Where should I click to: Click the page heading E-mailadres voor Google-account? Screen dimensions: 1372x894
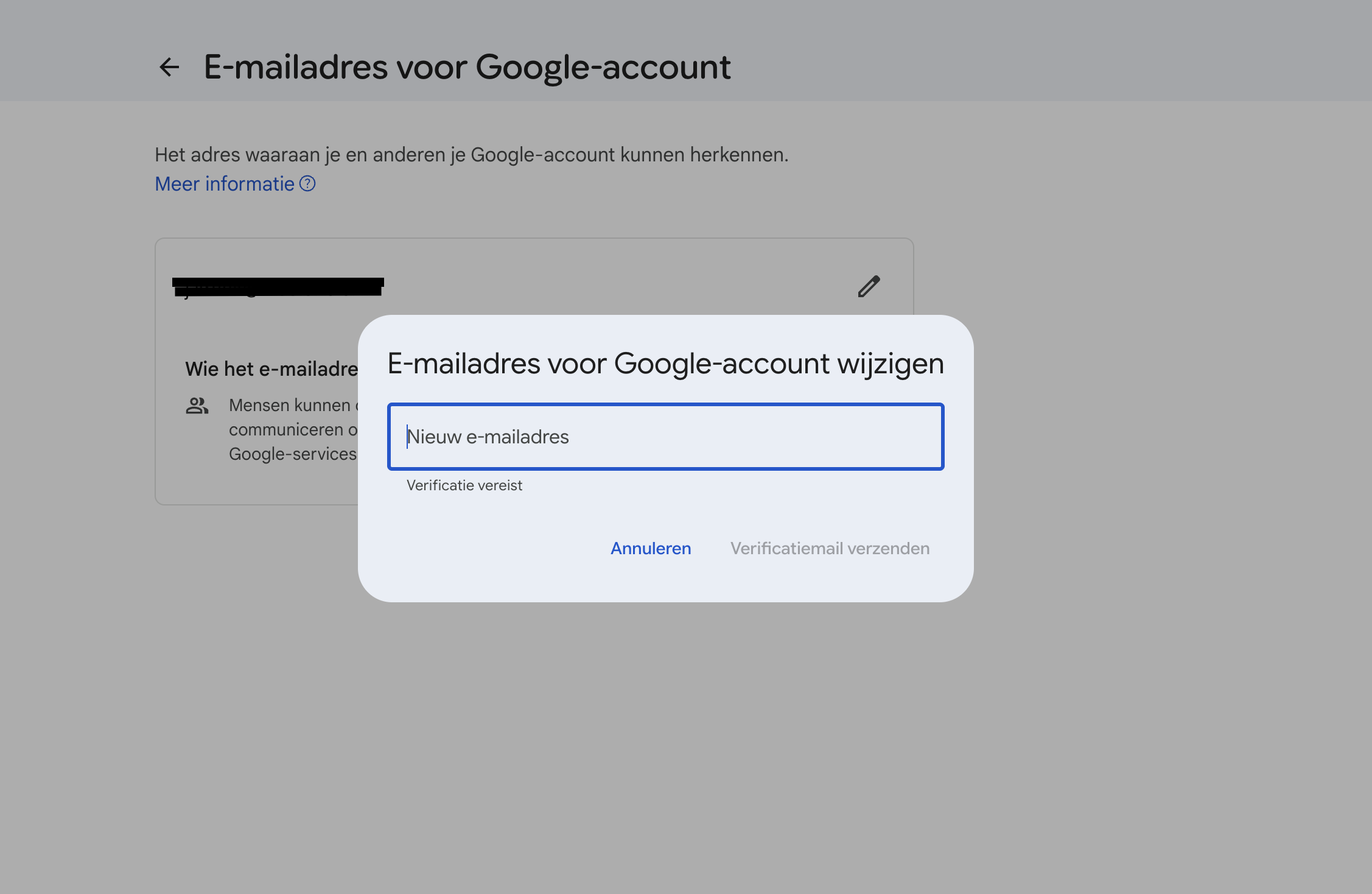tap(467, 67)
